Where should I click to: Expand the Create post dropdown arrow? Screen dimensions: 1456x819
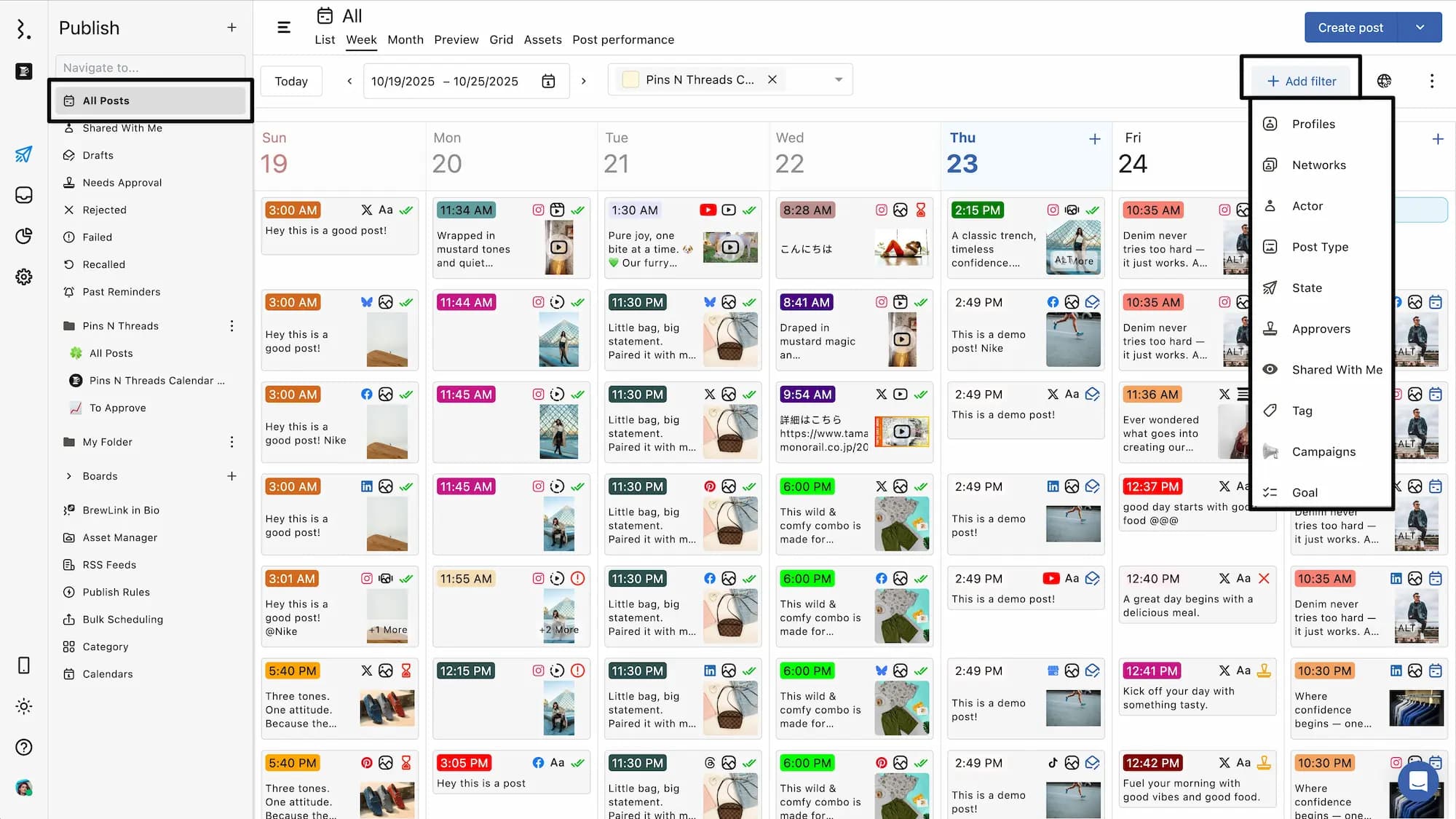point(1419,28)
